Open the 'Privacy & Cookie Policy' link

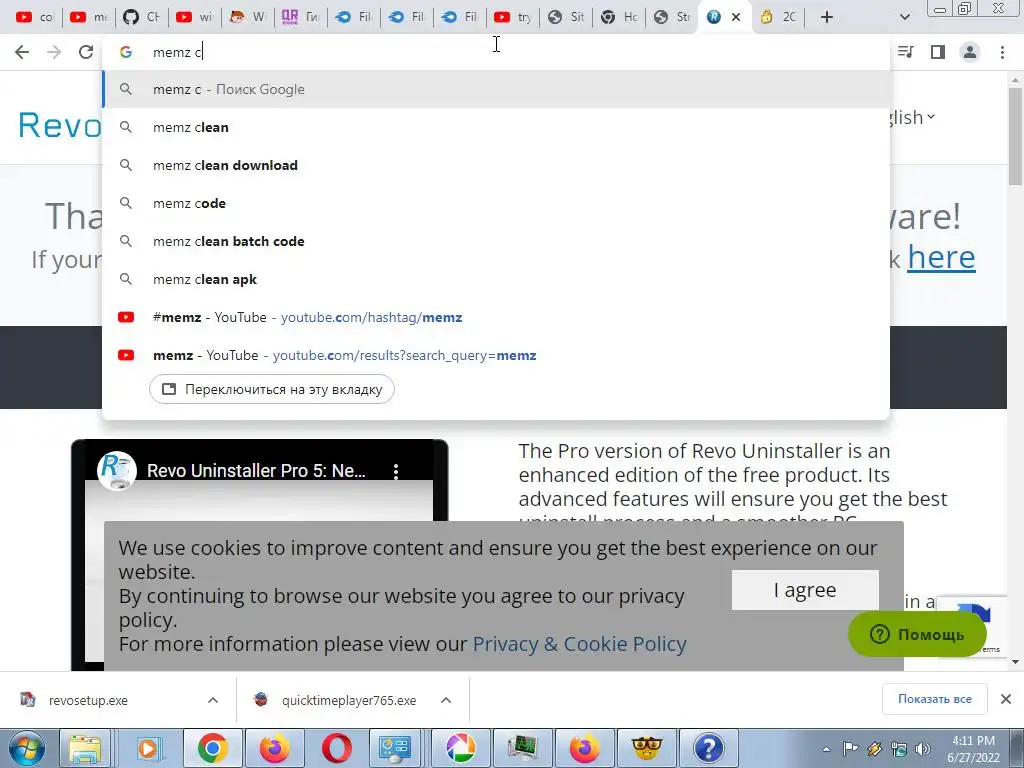(579, 644)
